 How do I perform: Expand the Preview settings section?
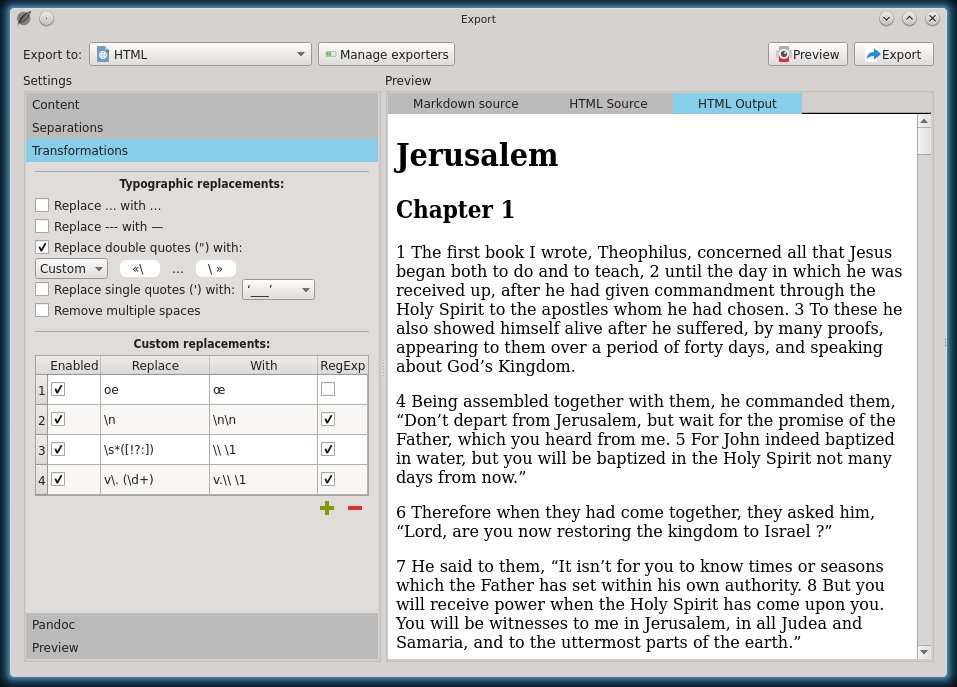[x=202, y=647]
